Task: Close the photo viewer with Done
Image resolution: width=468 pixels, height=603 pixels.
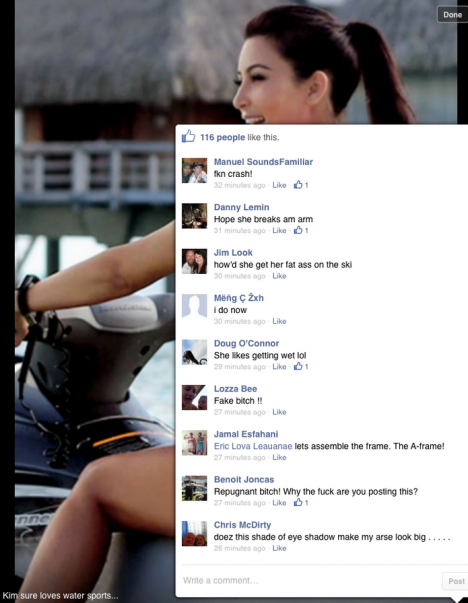Action: [452, 15]
